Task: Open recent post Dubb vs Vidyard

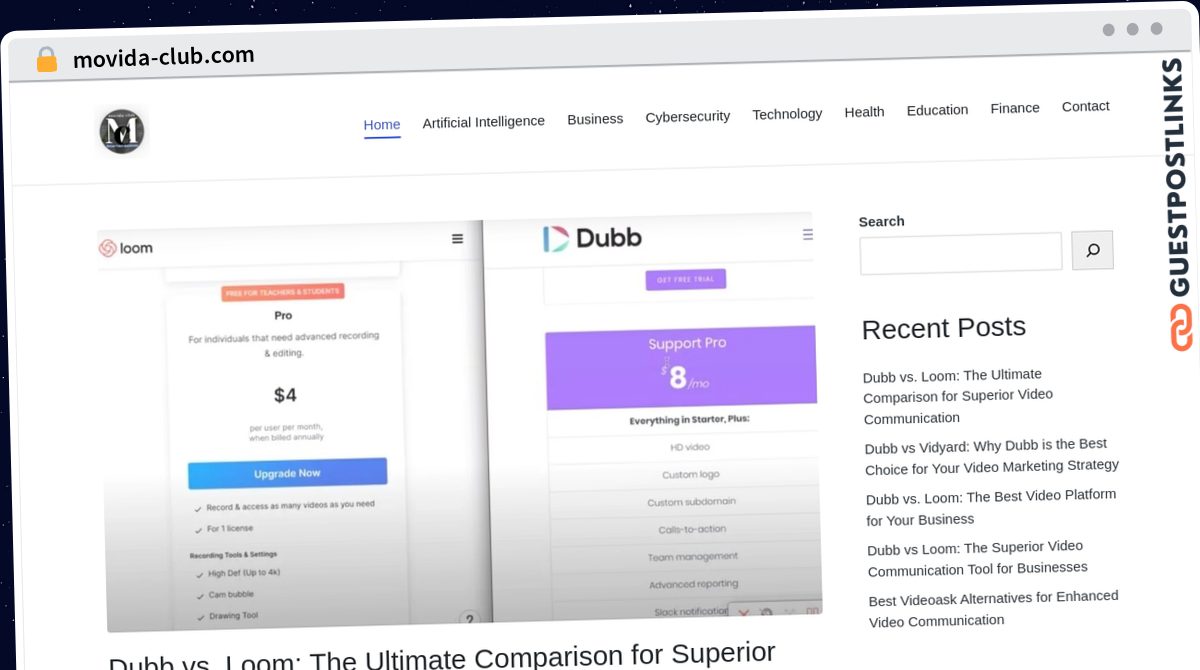Action: tap(992, 456)
